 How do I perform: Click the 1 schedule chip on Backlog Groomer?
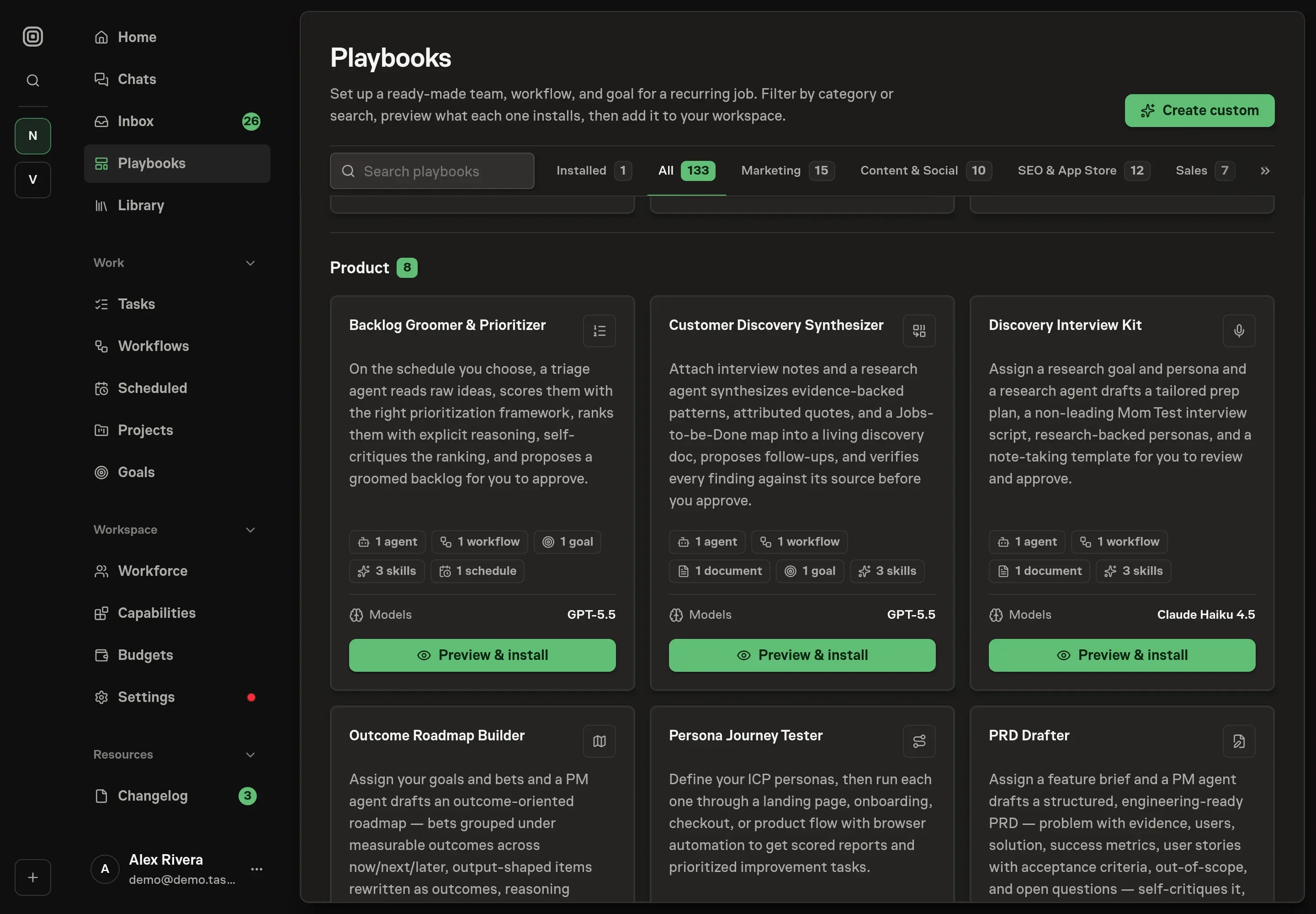pyautogui.click(x=478, y=571)
